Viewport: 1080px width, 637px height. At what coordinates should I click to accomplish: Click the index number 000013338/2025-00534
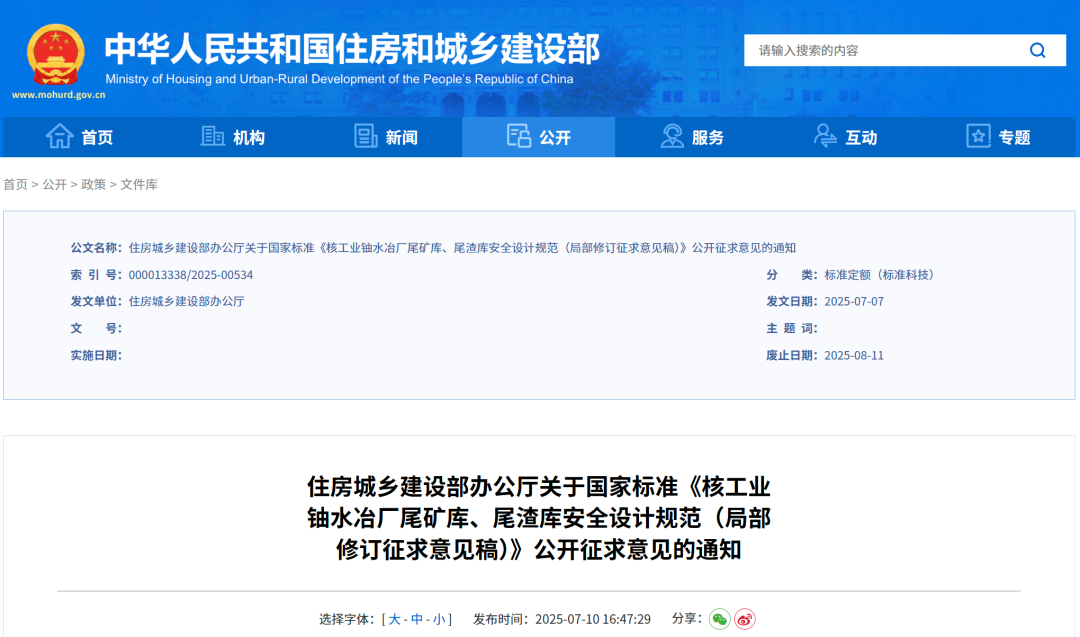[191, 275]
